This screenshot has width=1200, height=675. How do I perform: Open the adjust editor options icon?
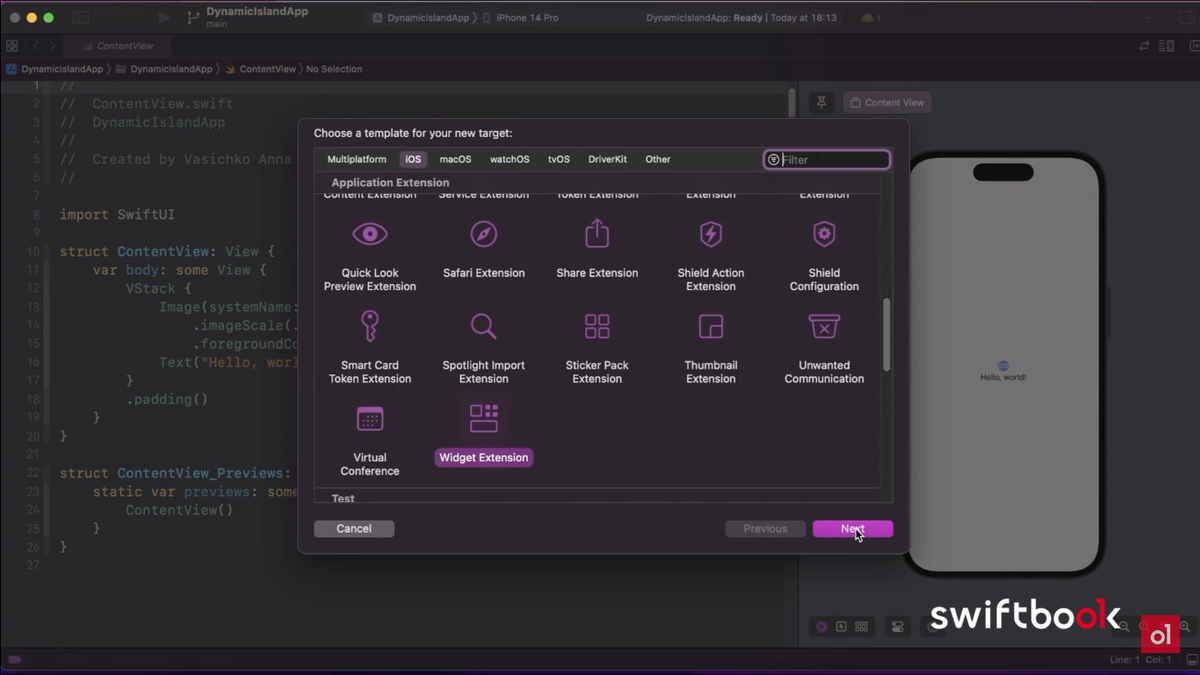point(1166,46)
